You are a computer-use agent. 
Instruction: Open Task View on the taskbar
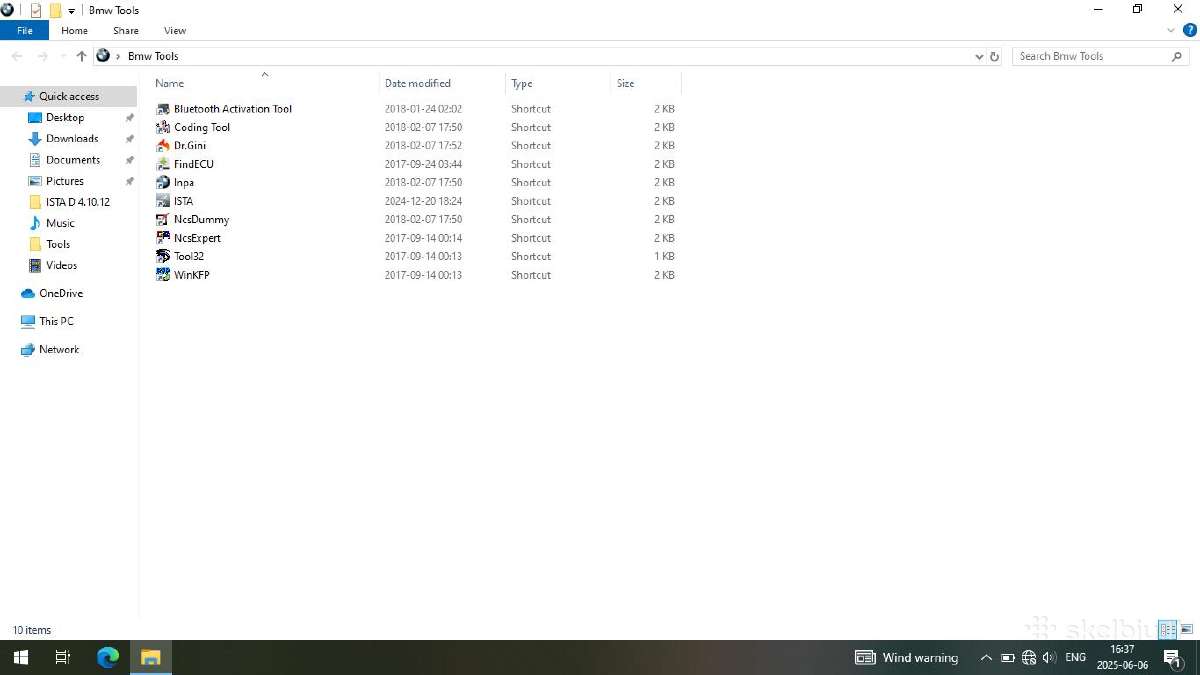[x=62, y=657]
